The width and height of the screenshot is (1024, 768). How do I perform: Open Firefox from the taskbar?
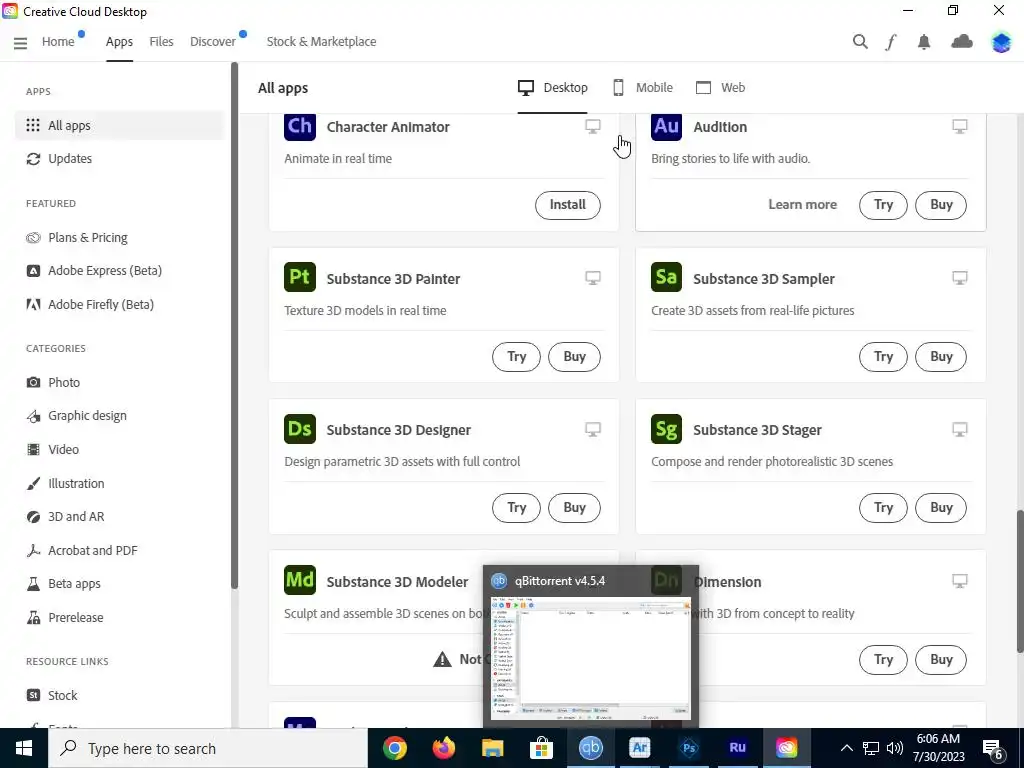tap(443, 748)
